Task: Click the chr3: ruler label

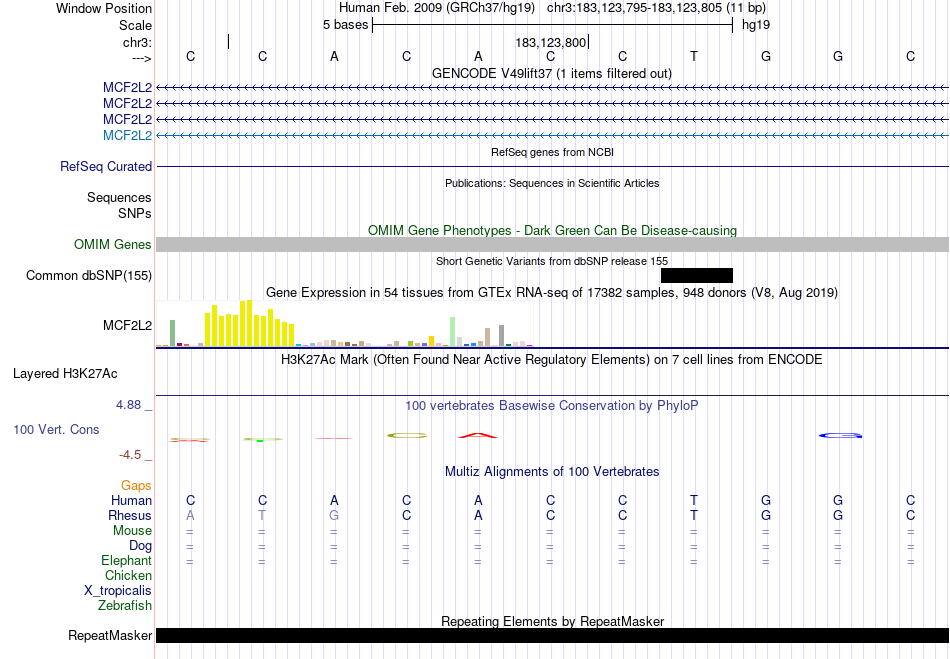Action: (x=138, y=42)
